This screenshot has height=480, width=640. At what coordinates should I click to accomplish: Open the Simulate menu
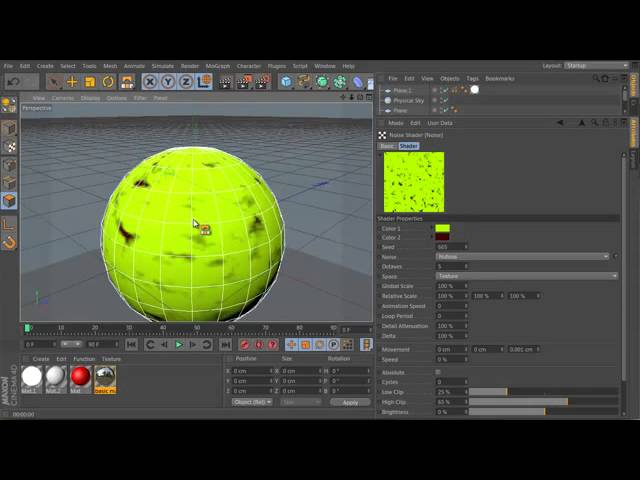point(163,66)
